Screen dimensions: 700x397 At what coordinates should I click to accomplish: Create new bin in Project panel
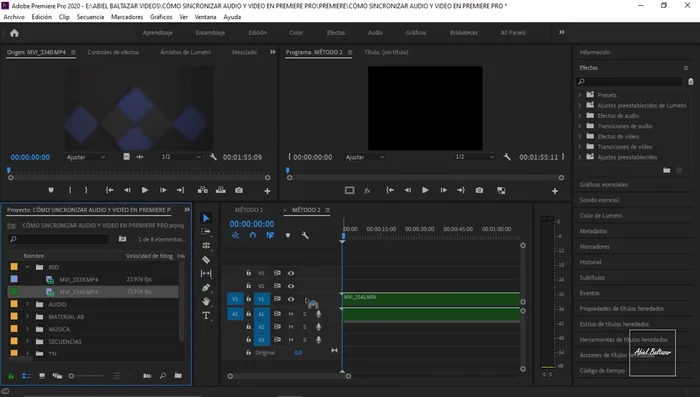[x=178, y=376]
